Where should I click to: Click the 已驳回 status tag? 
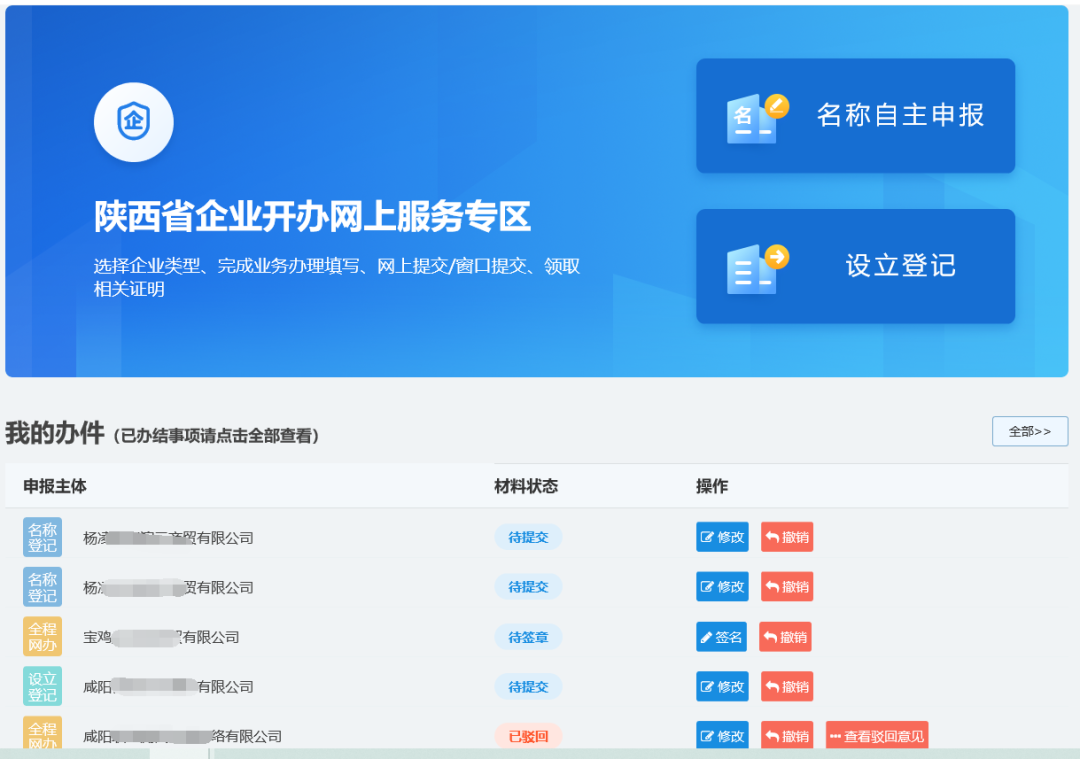[x=528, y=735]
